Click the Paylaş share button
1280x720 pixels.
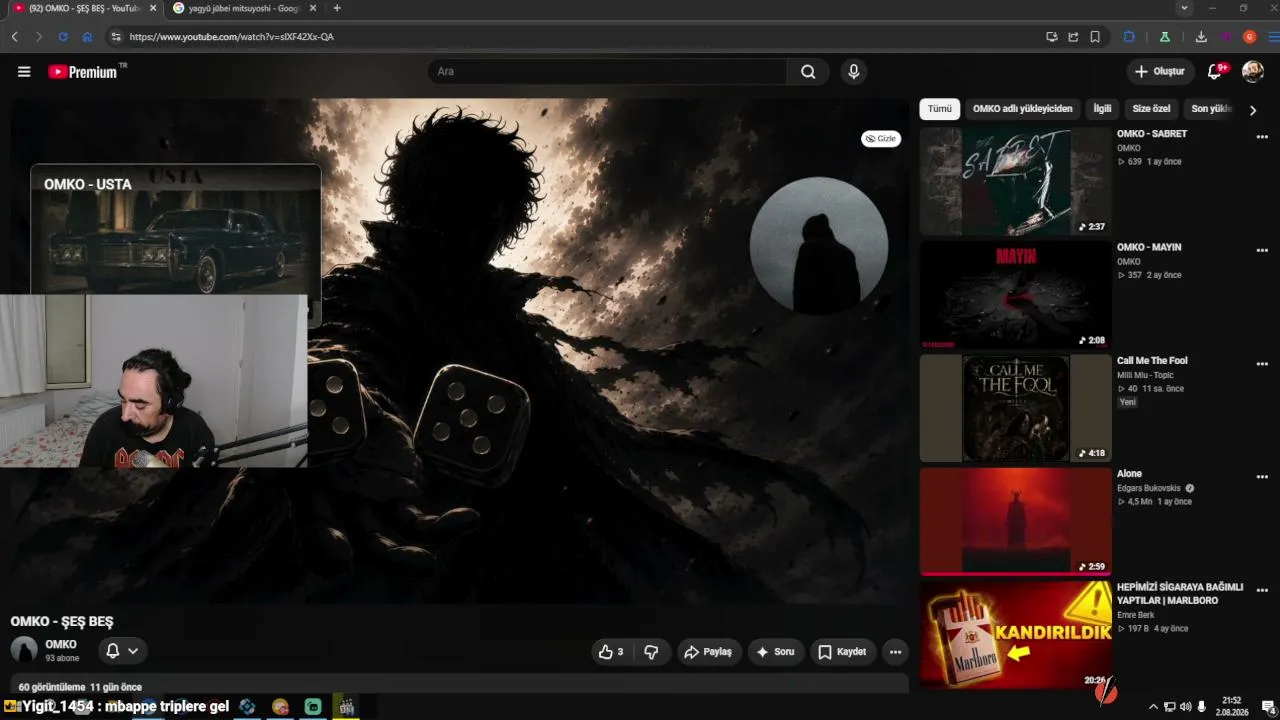tap(710, 652)
